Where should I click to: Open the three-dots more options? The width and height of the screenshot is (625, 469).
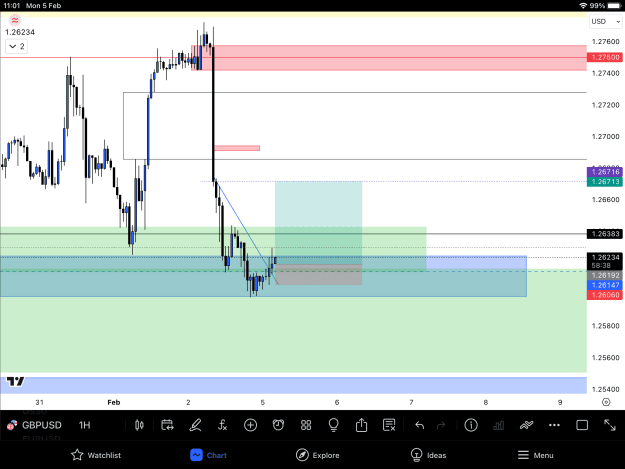(554, 425)
